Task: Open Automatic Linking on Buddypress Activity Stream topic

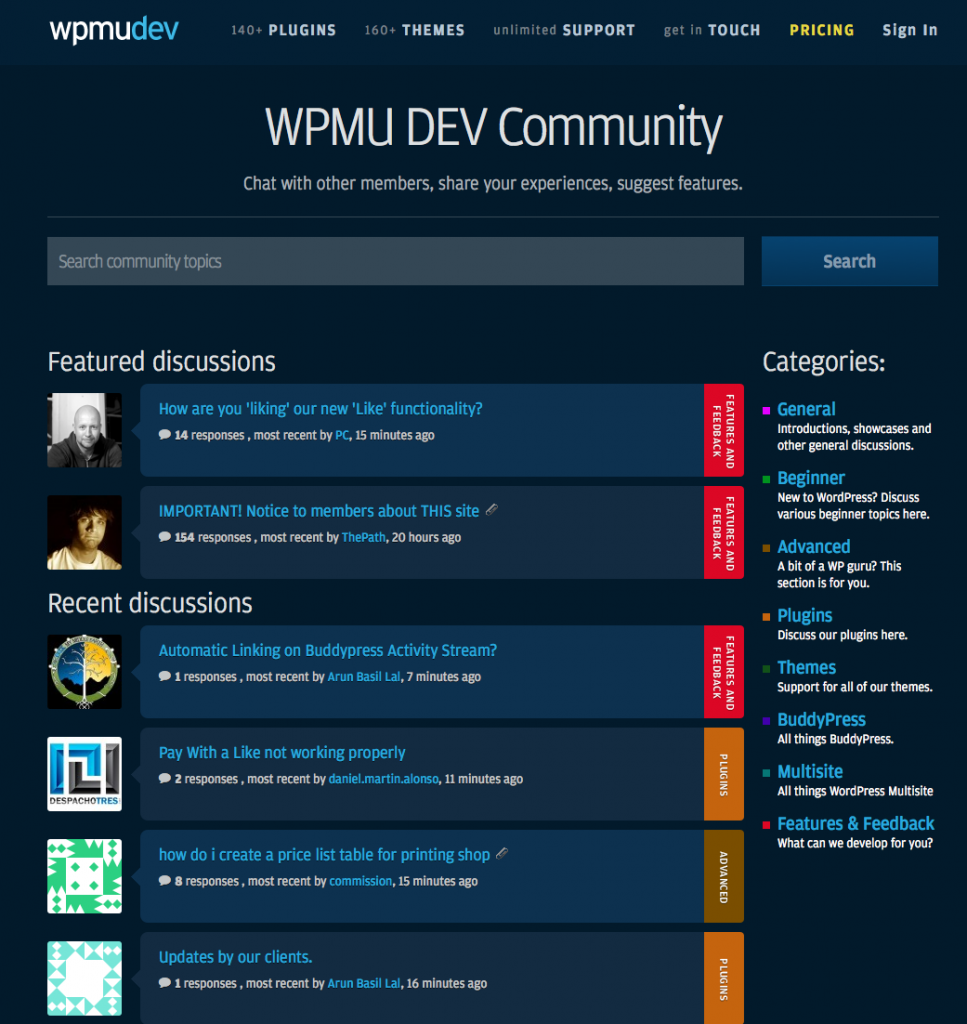Action: click(328, 650)
